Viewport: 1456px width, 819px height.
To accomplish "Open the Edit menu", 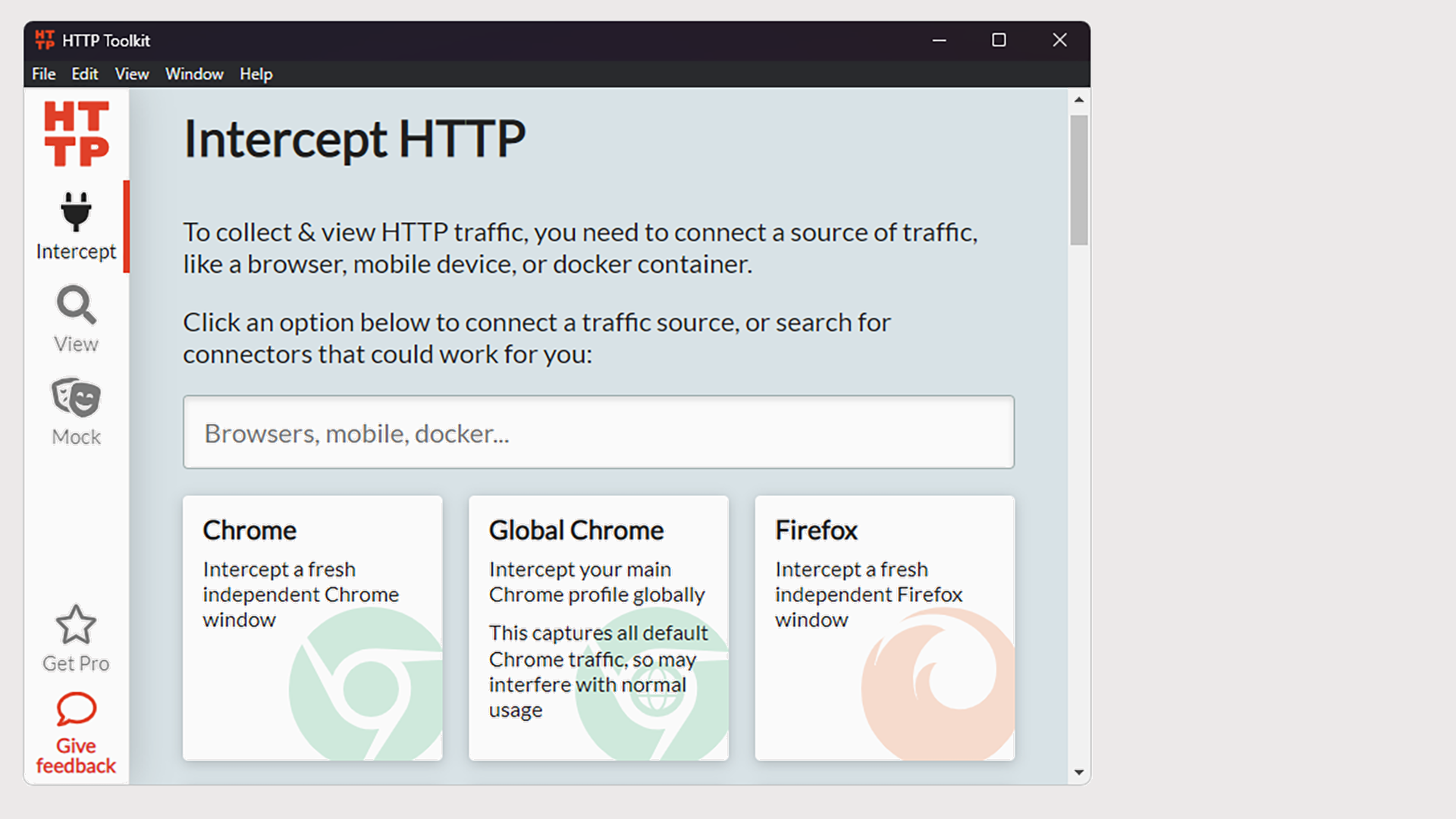I will coord(84,74).
